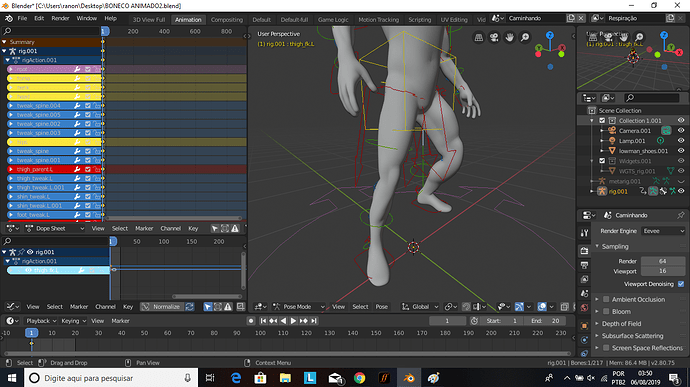690x387 pixels.
Task: Toggle the tweak_spine.004 channel checkbox
Action: click(88, 106)
